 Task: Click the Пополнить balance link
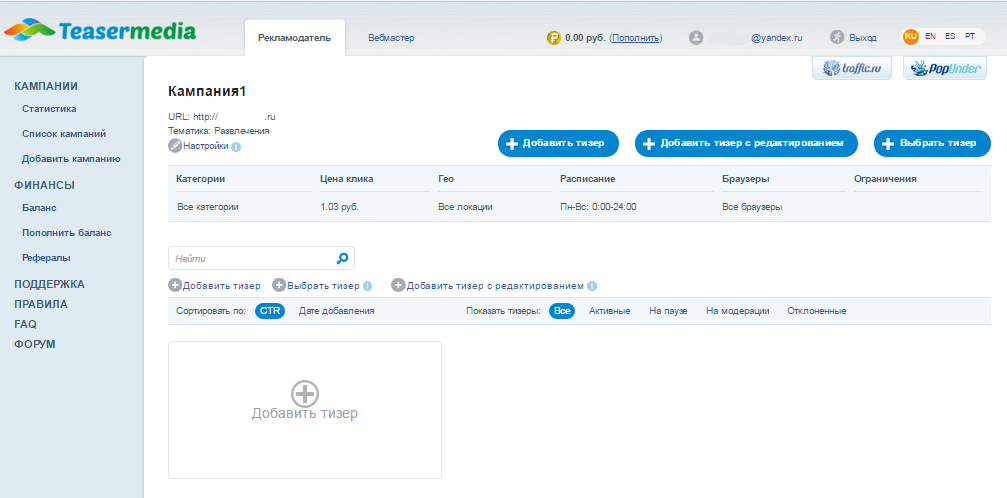click(636, 38)
